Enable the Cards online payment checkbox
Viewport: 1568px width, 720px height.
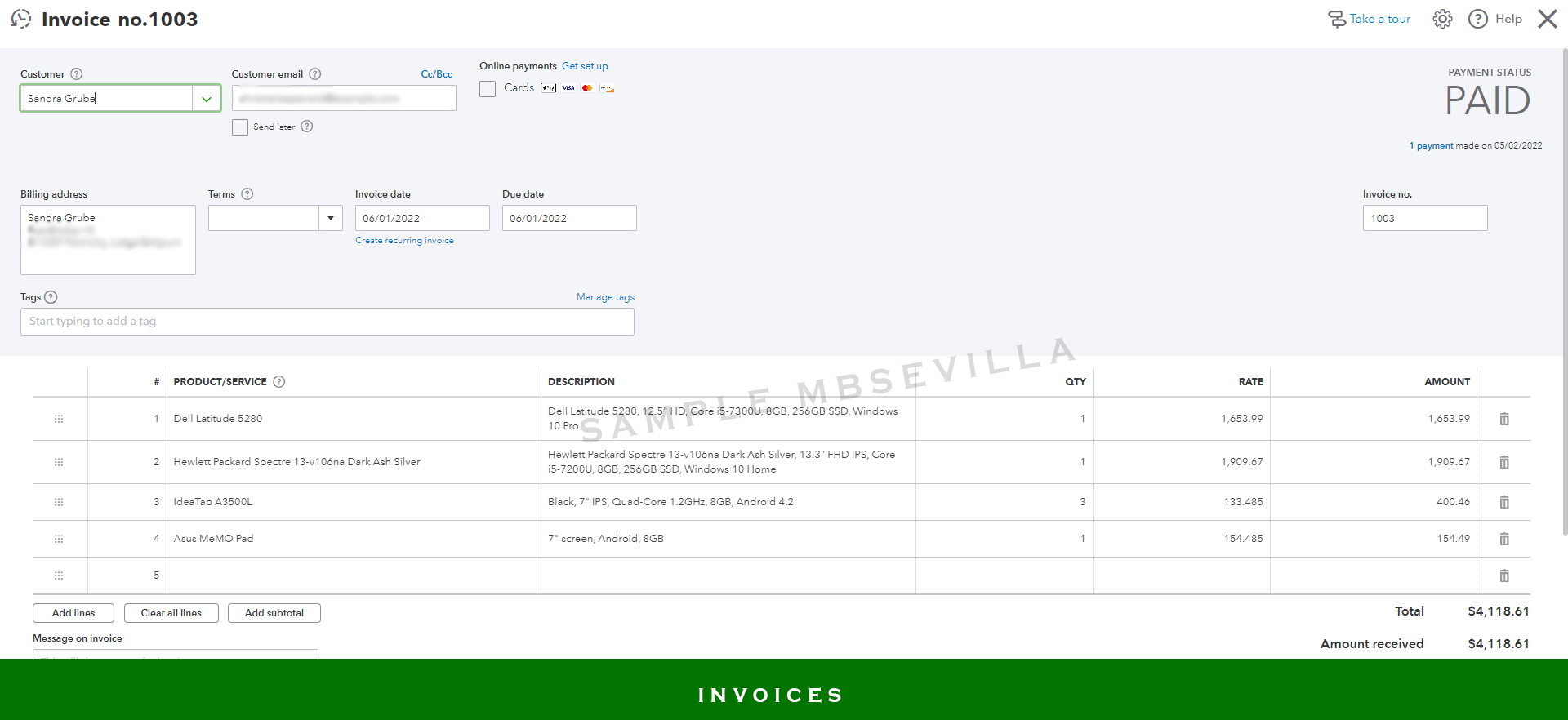[x=488, y=88]
